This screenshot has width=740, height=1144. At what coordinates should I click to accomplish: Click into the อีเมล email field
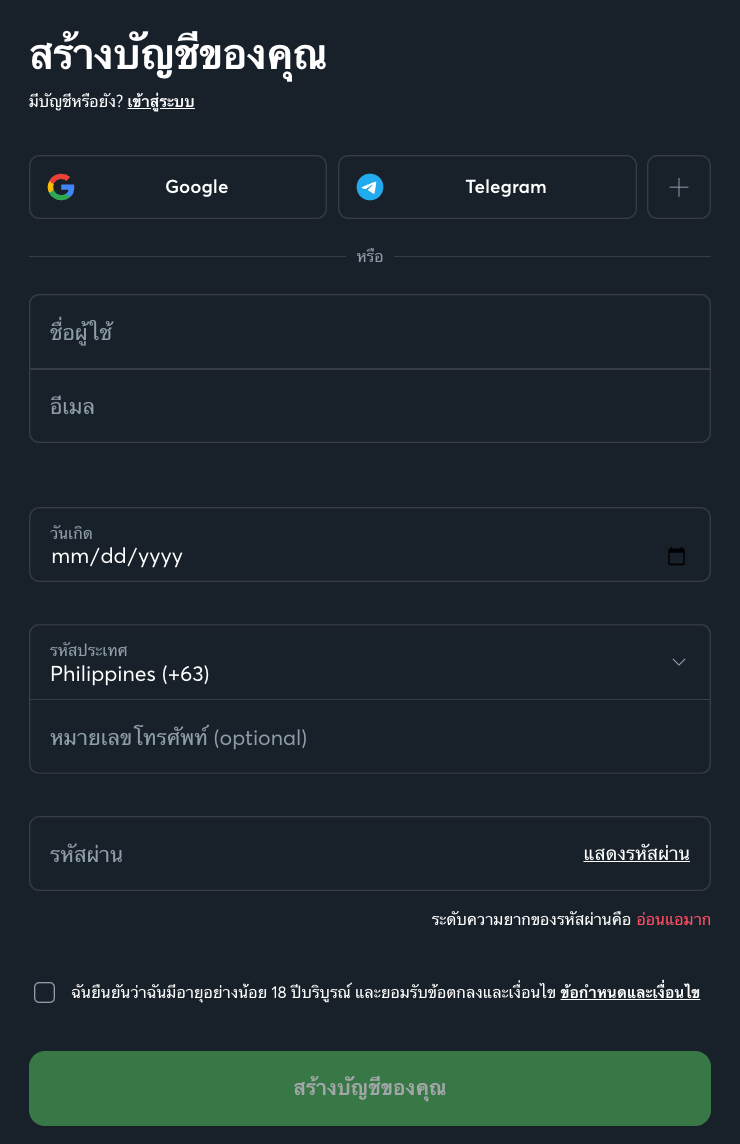[370, 406]
